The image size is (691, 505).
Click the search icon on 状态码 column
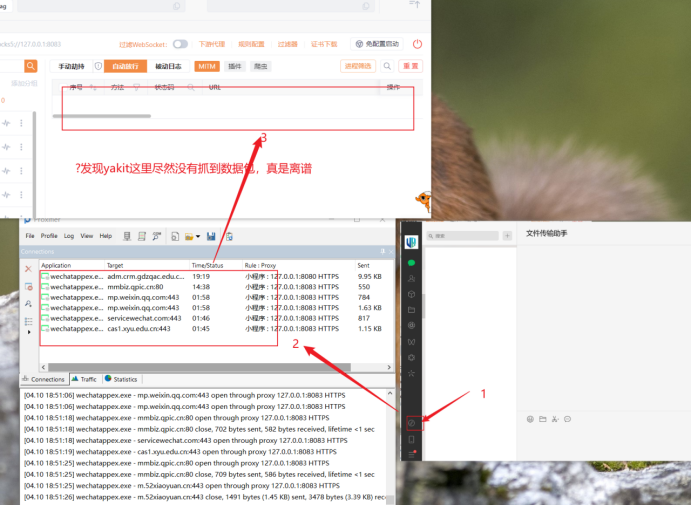191,87
